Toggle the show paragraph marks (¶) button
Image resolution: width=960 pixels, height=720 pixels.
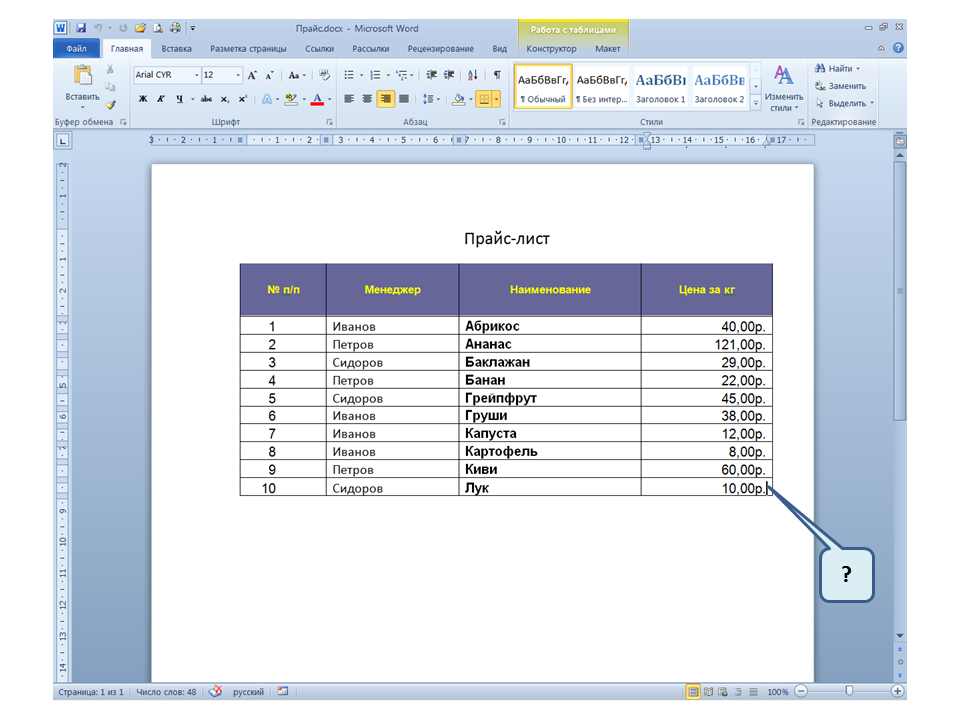497,75
